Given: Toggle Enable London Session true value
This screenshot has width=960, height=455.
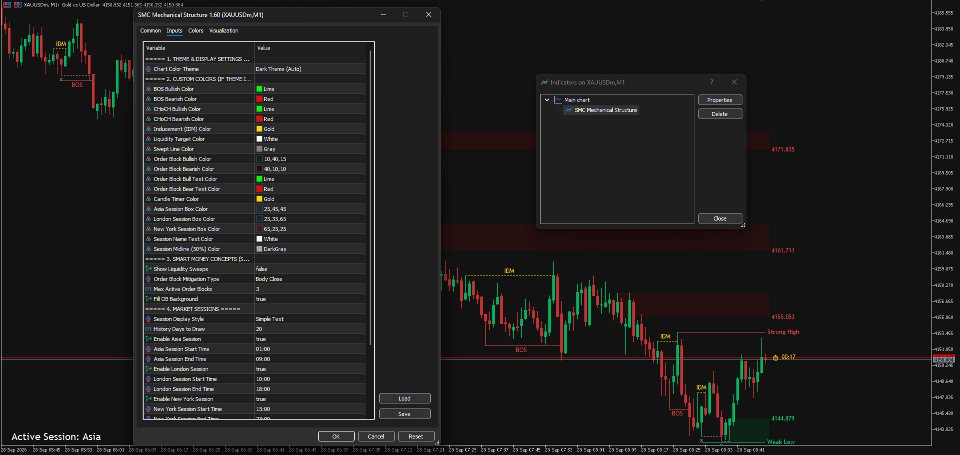Looking at the screenshot, I should (x=310, y=369).
